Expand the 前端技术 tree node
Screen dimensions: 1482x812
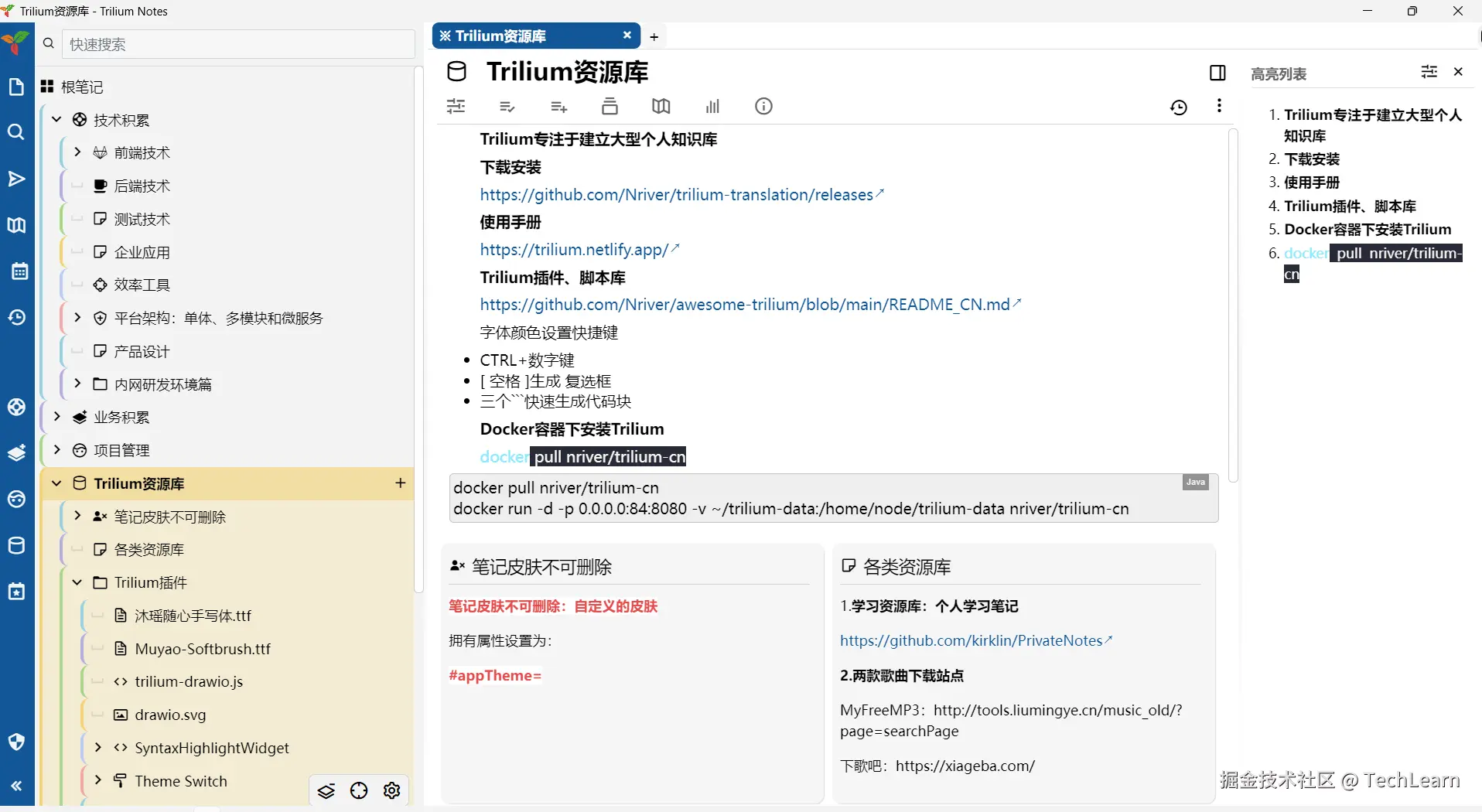[77, 152]
